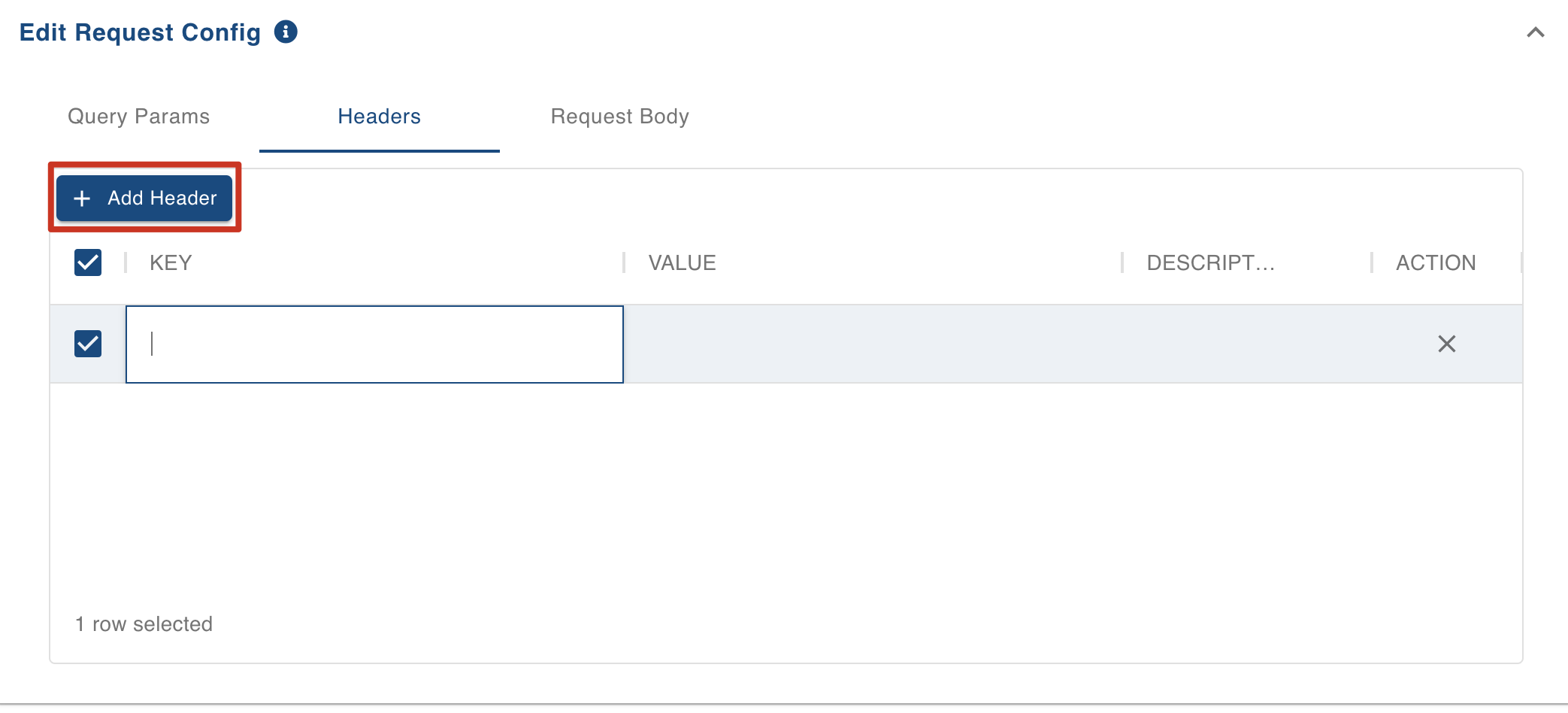This screenshot has height=713, width=1568.
Task: Focus the KEY input field
Action: [374, 344]
